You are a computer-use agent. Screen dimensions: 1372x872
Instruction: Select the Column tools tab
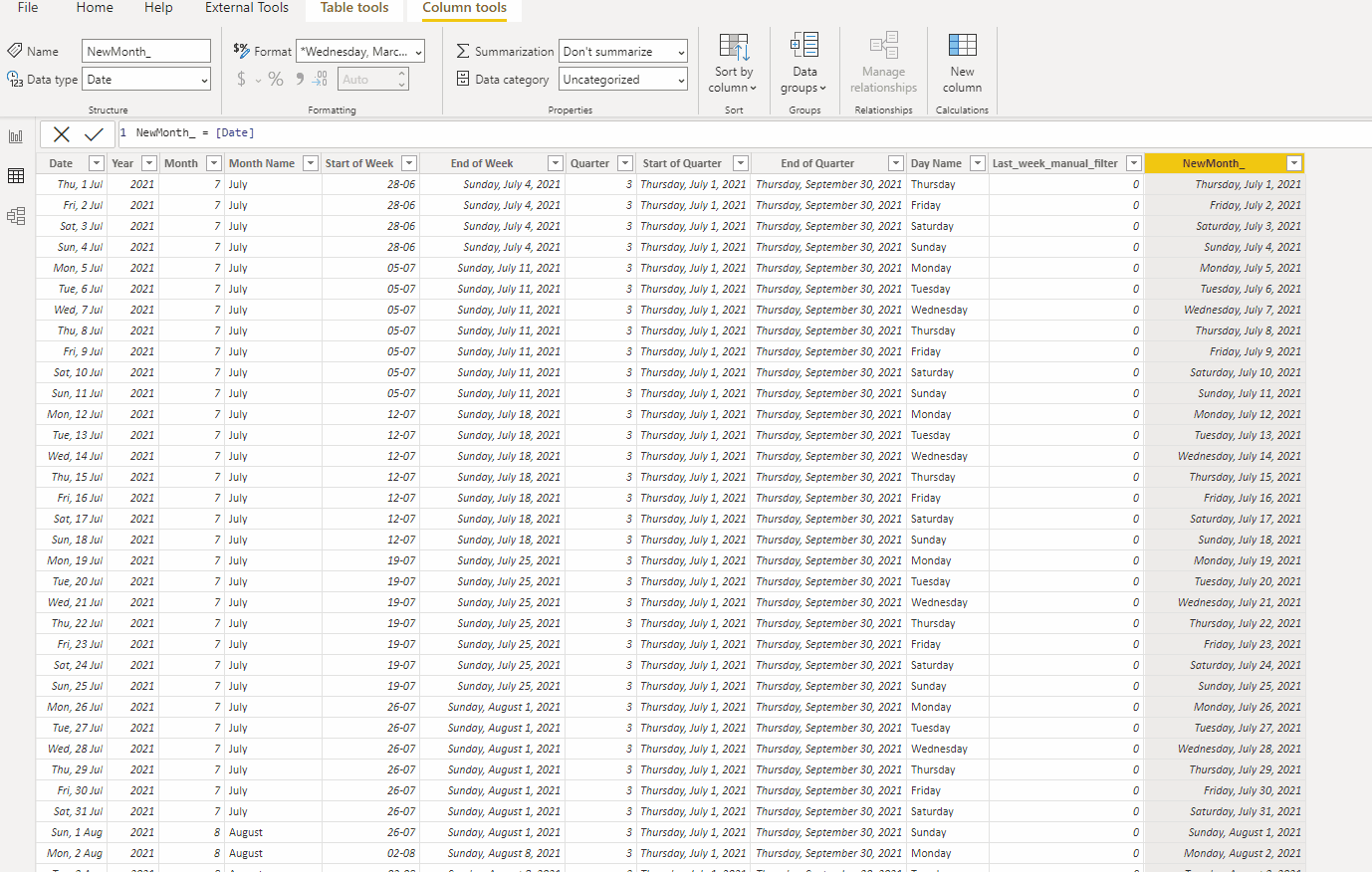tap(464, 8)
